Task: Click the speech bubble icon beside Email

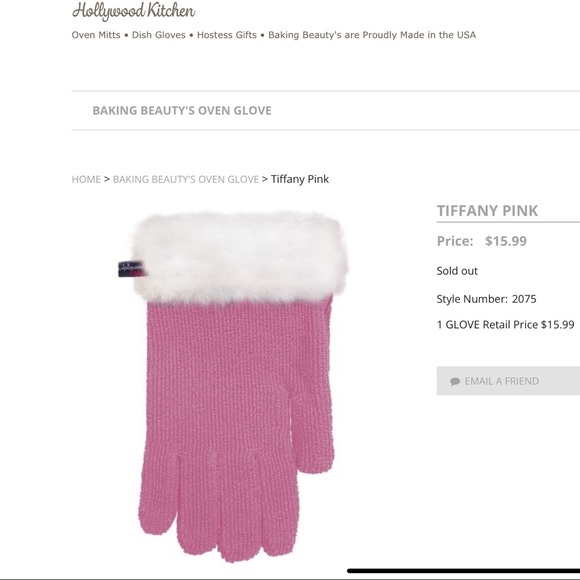Action: point(455,381)
